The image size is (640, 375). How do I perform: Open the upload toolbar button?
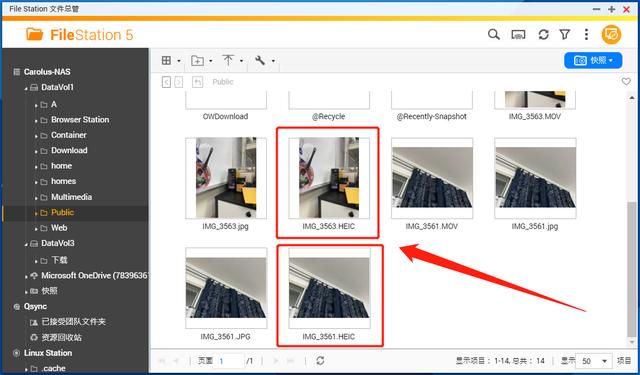coord(228,61)
